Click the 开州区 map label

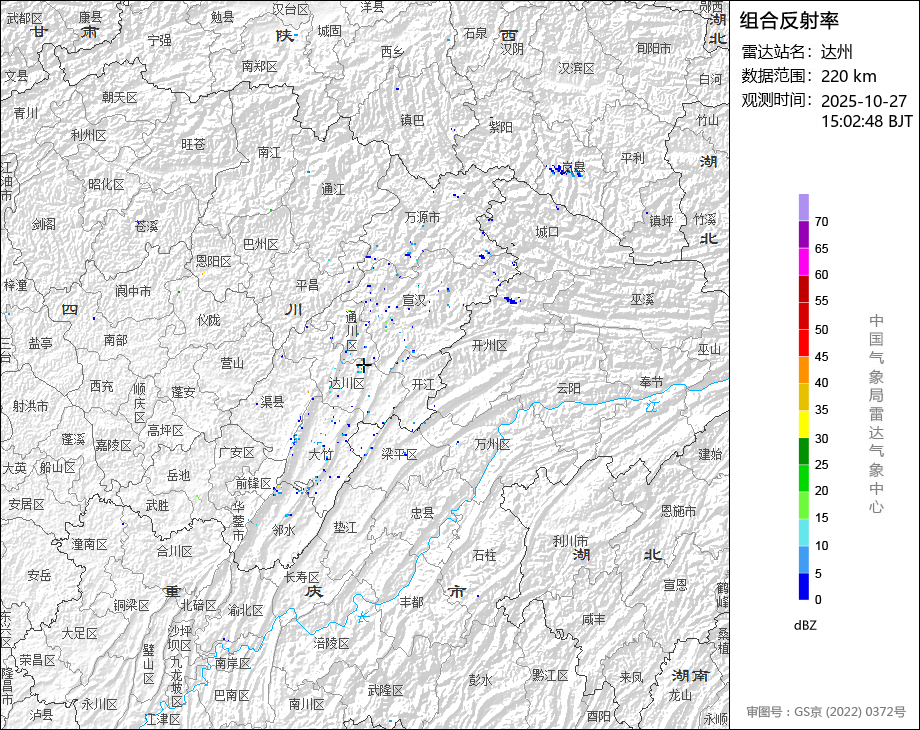point(489,345)
